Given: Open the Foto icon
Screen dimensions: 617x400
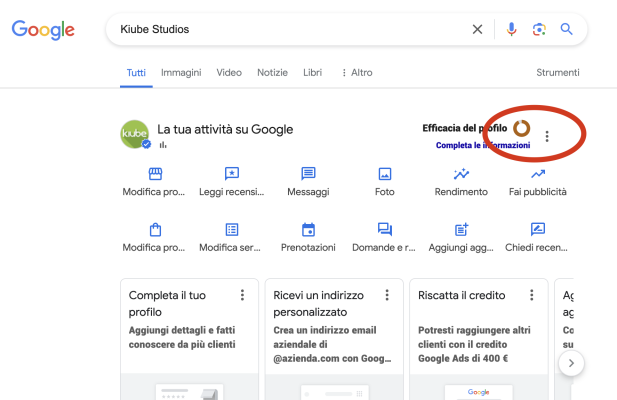Looking at the screenshot, I should (384, 173).
